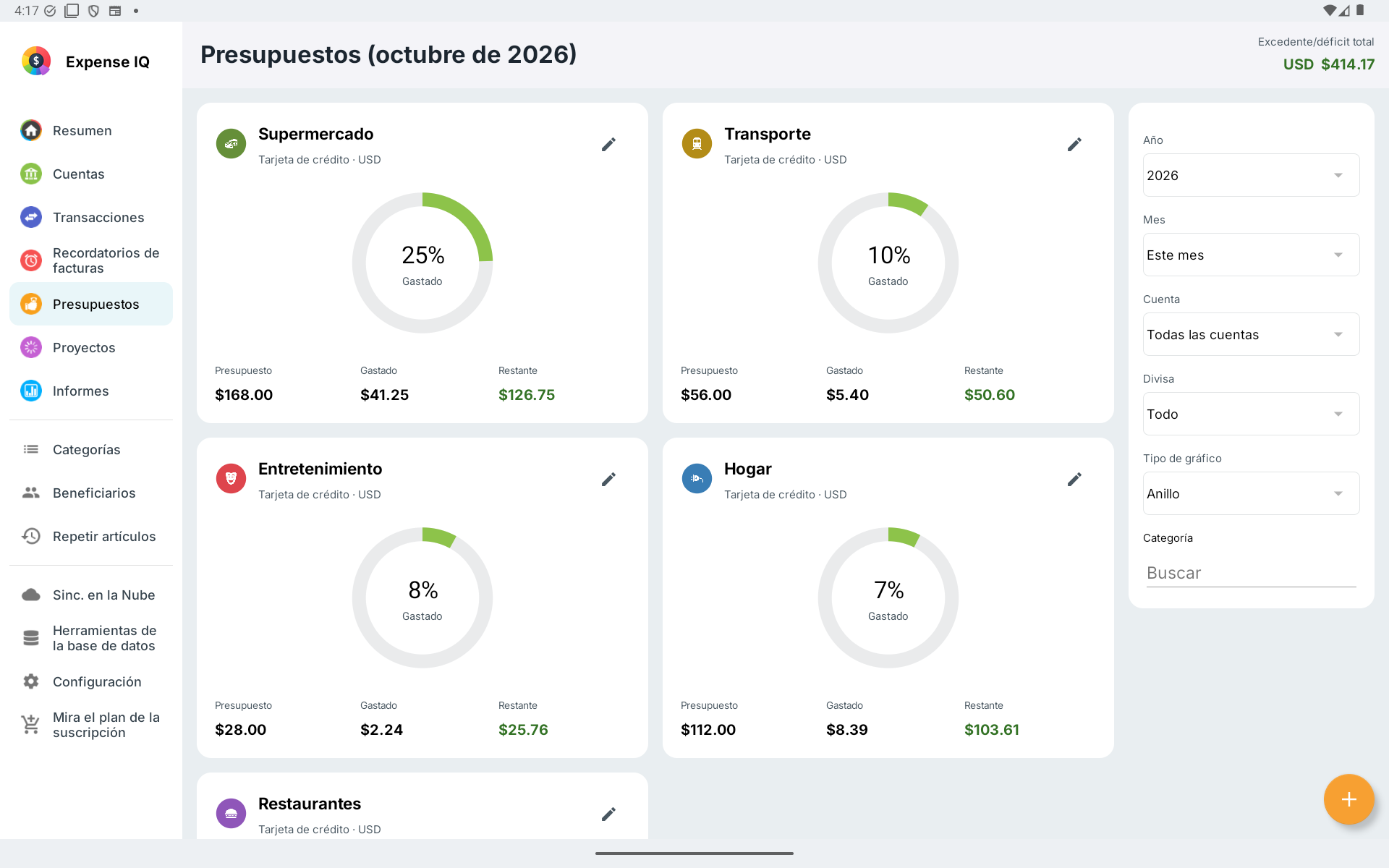Click Hogar blue category icon

point(697,479)
